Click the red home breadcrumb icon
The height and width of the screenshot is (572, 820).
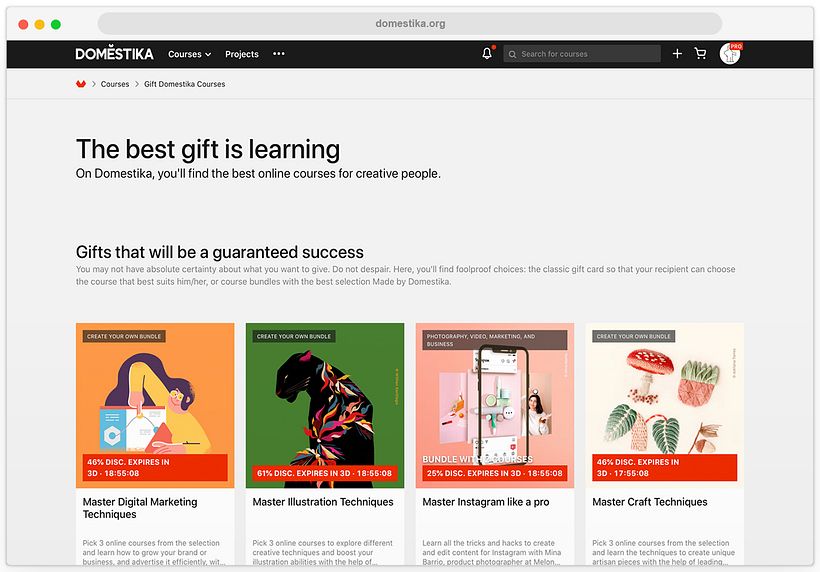(x=81, y=84)
